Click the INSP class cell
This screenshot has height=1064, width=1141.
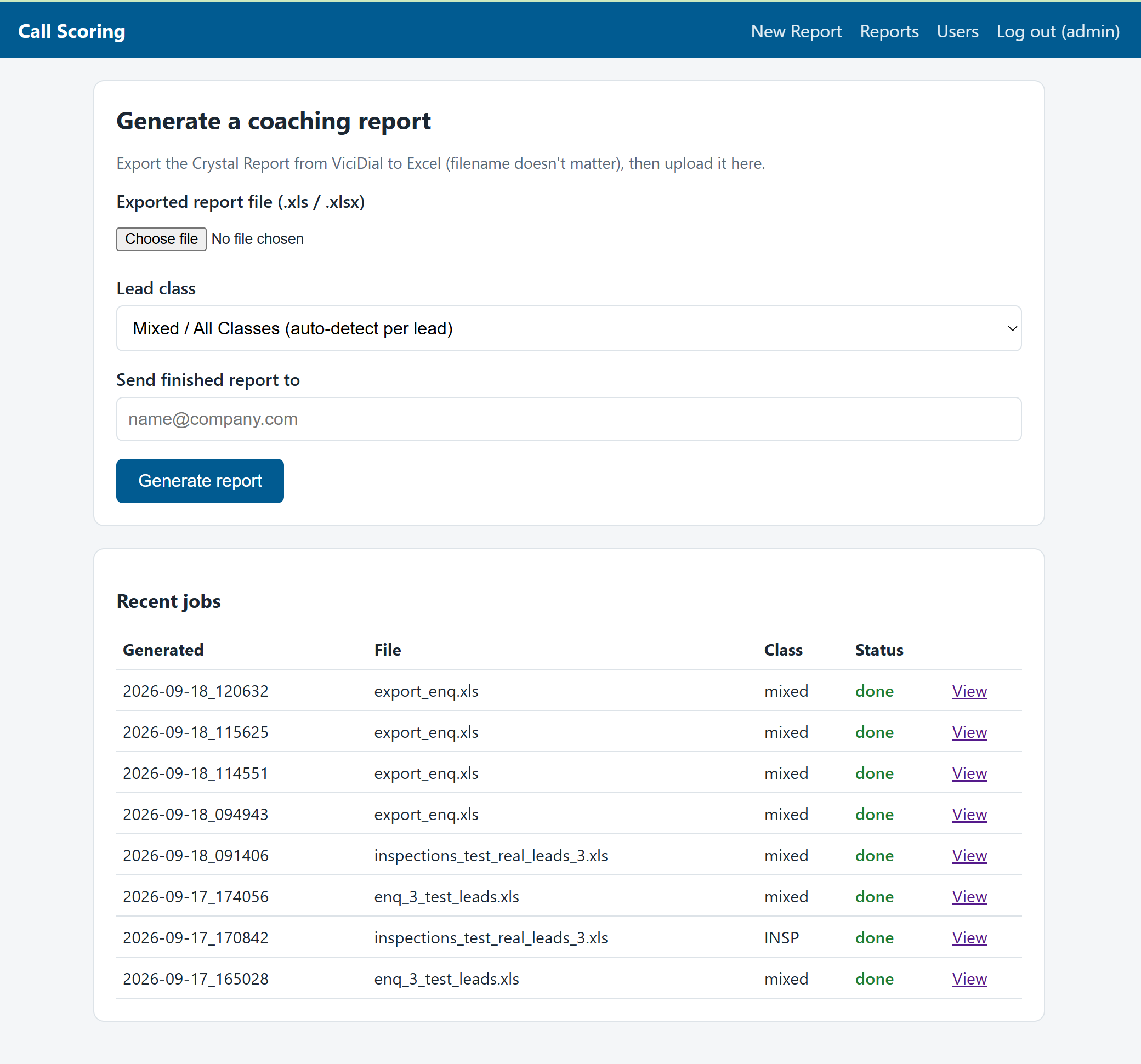[x=781, y=938]
